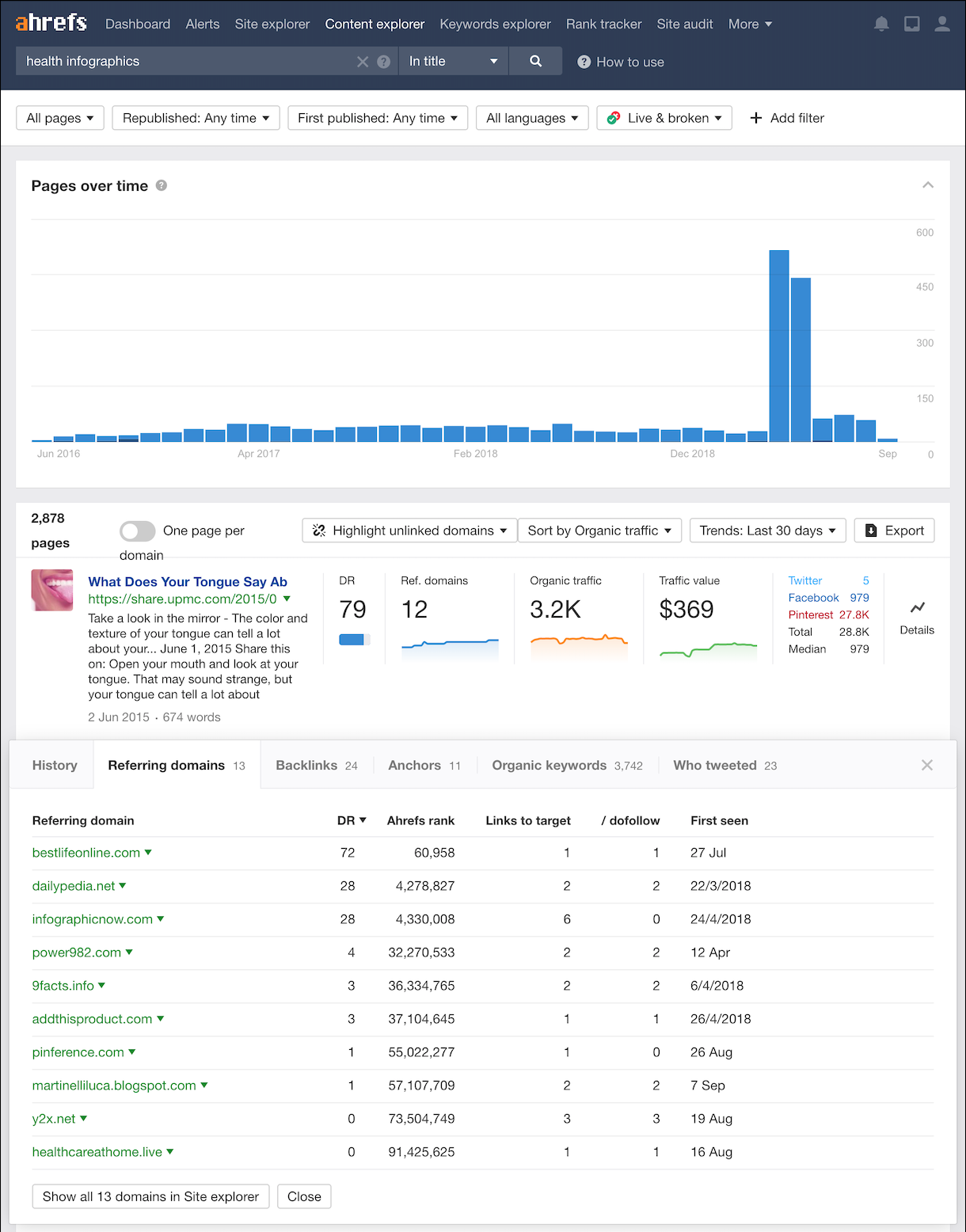Open the inbox icon in the header
This screenshot has width=966, height=1232.
click(912, 24)
